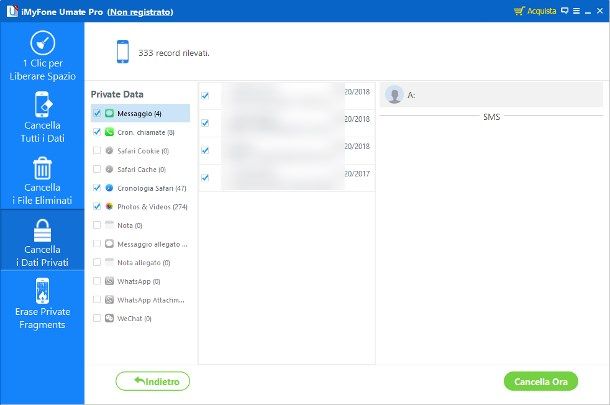This screenshot has width=610, height=405.
Task: Uncheck the second message row checkbox
Action: 205,123
